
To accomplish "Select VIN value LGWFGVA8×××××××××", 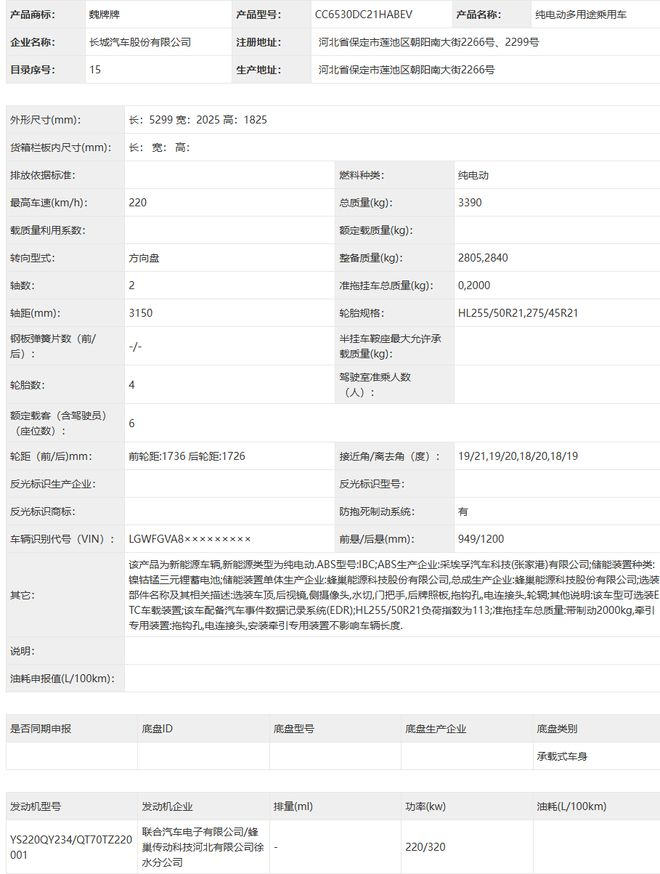I will click(190, 539).
